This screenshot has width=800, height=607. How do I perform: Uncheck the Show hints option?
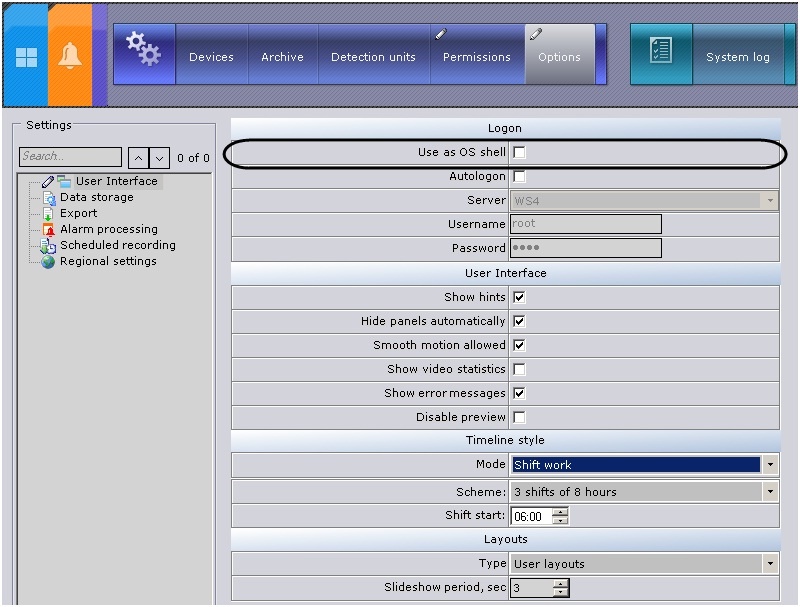click(x=519, y=297)
